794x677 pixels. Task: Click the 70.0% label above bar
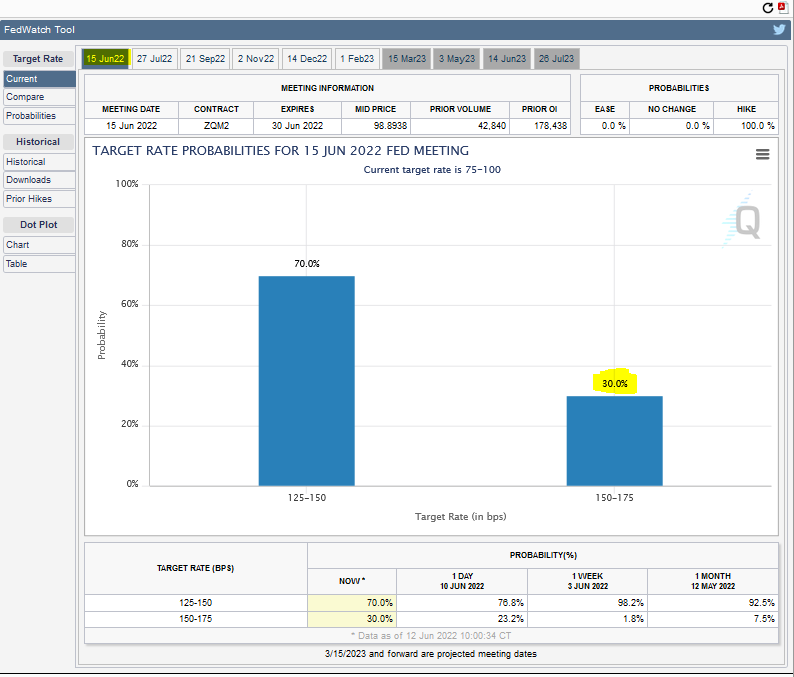pyautogui.click(x=307, y=264)
